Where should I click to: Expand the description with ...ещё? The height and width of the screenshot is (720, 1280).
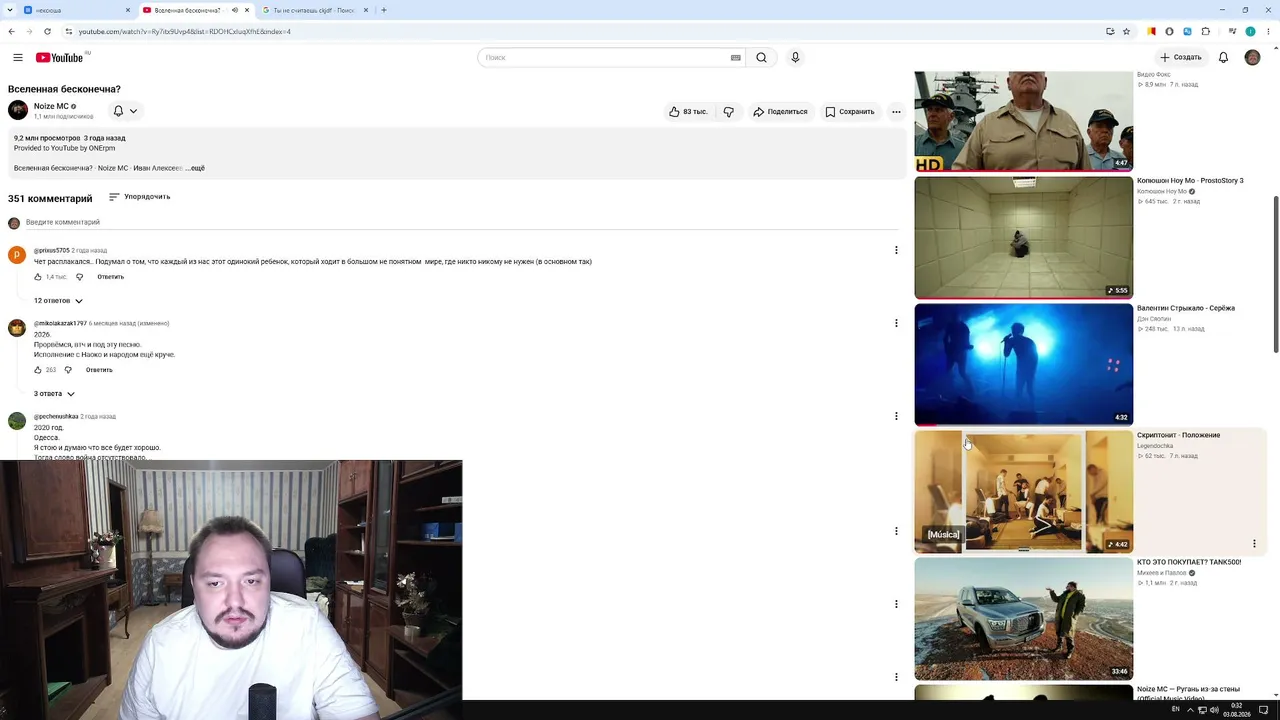194,168
